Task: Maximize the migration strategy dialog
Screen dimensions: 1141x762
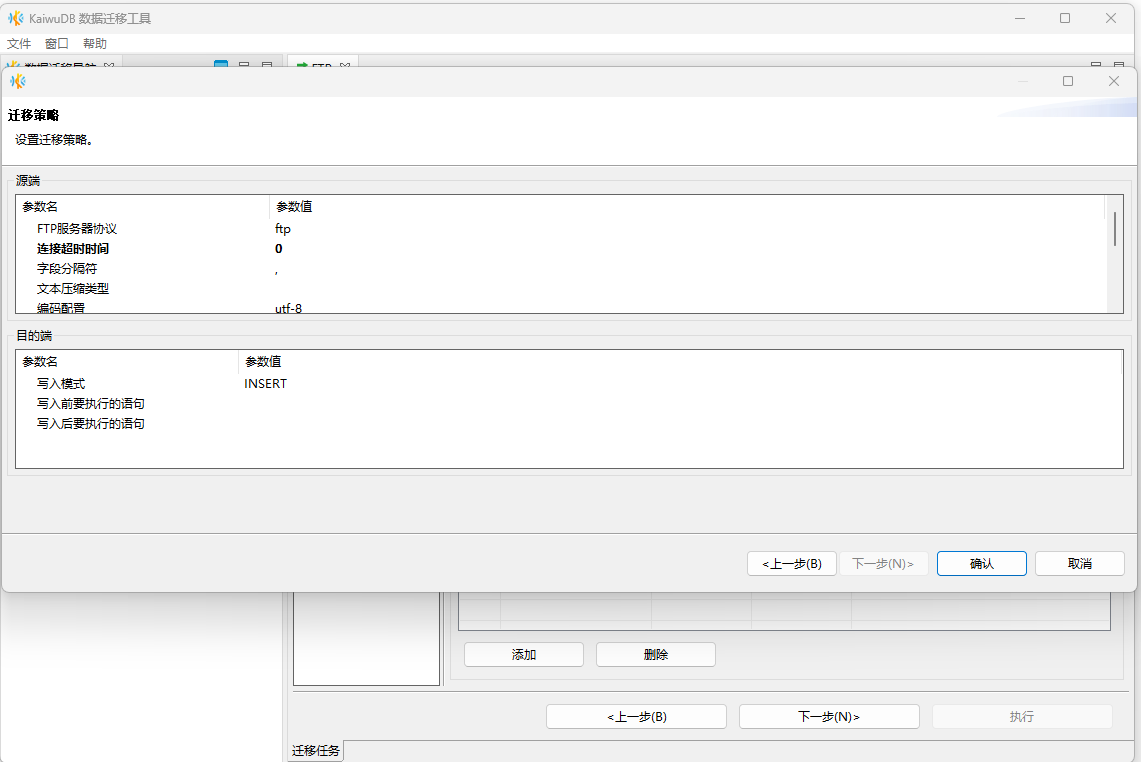Action: (x=1068, y=81)
